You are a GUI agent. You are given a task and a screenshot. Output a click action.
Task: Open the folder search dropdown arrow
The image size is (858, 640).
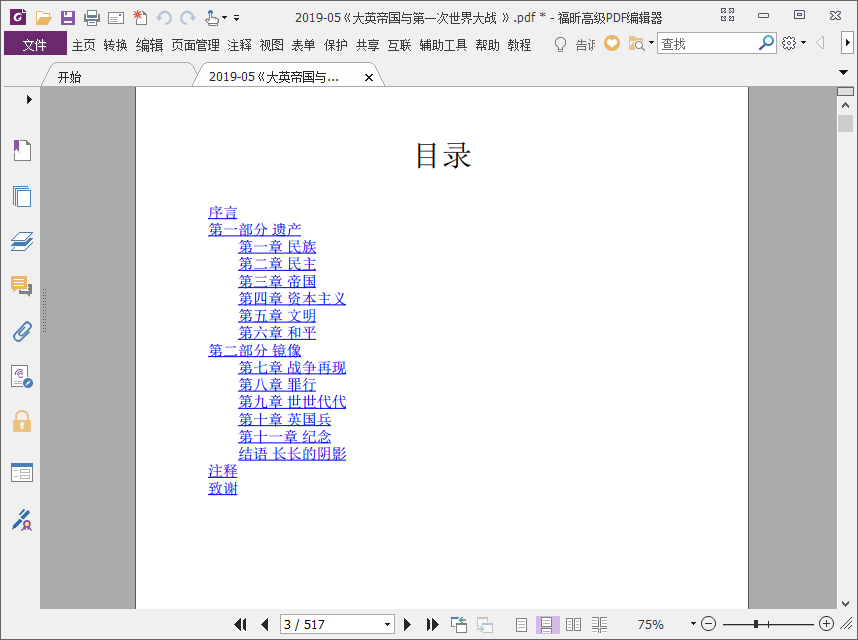coord(651,43)
